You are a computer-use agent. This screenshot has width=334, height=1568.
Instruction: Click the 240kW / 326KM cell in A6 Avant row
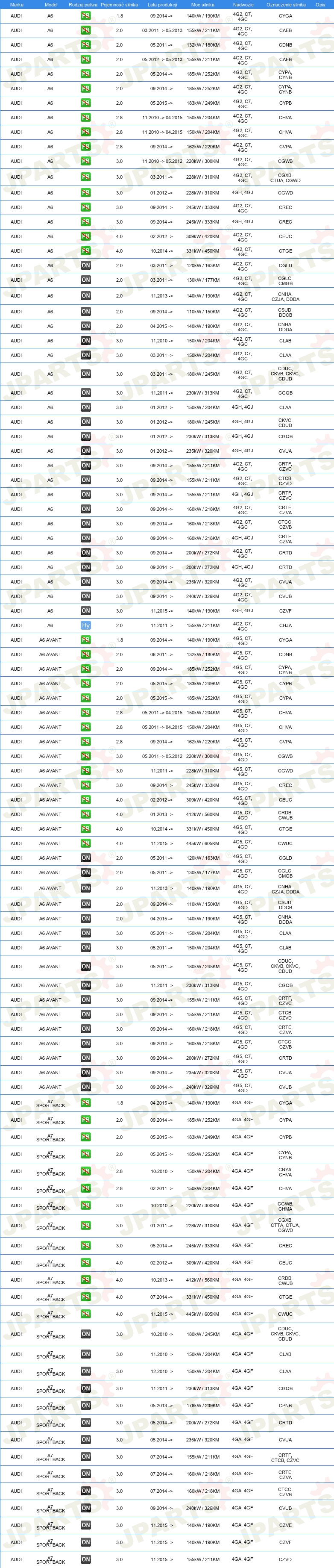[x=202, y=1087]
